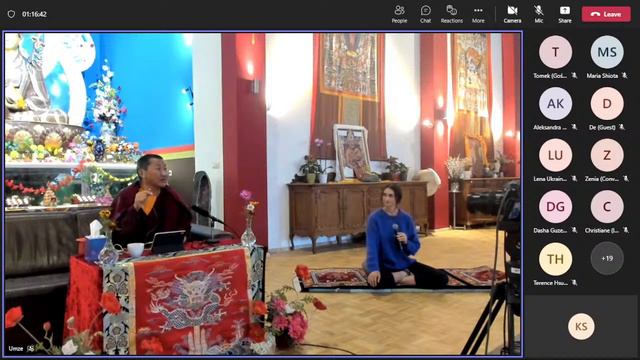Image resolution: width=640 pixels, height=360 pixels.
Task: Click the meeting timer 01:16:42
Action: [34, 14]
